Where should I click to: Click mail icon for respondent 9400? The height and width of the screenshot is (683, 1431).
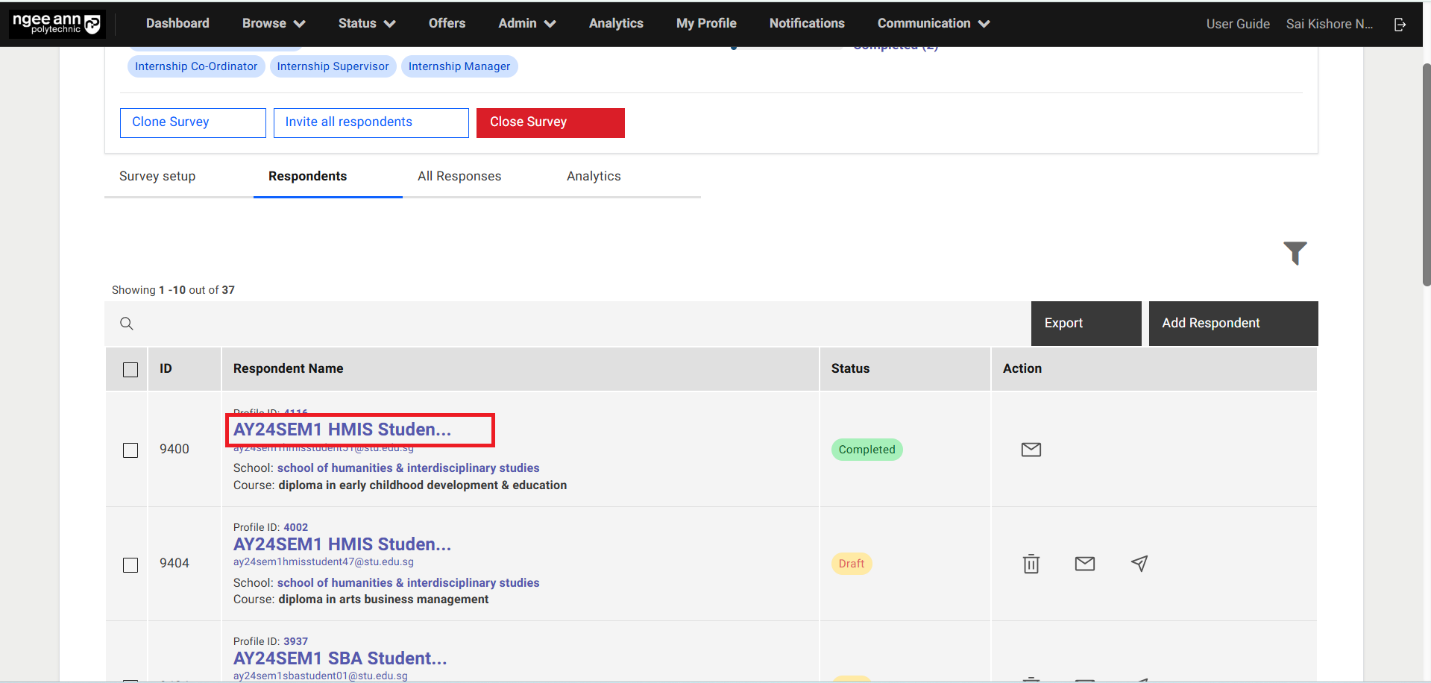1031,450
